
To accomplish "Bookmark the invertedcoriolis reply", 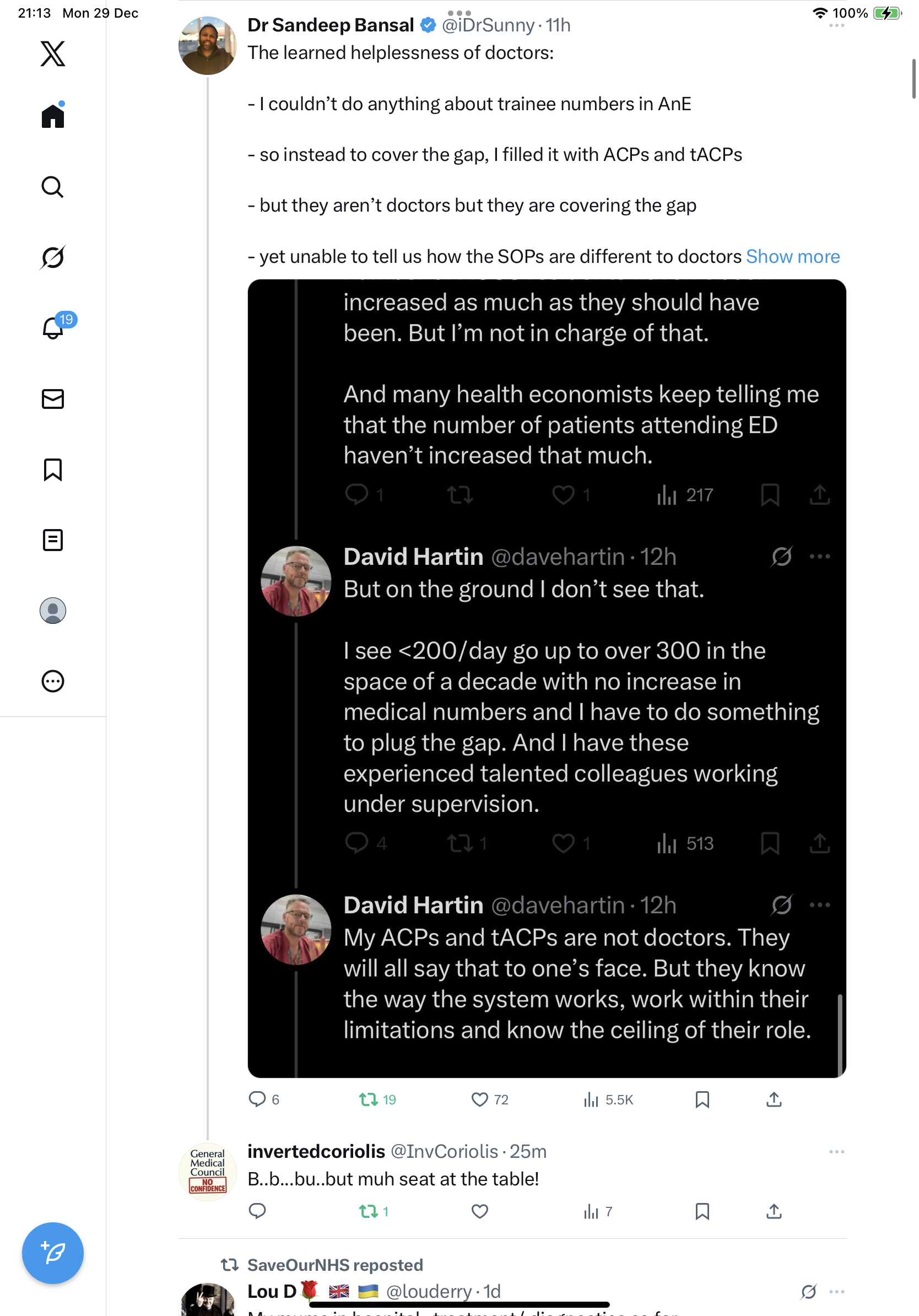I will [x=702, y=1211].
